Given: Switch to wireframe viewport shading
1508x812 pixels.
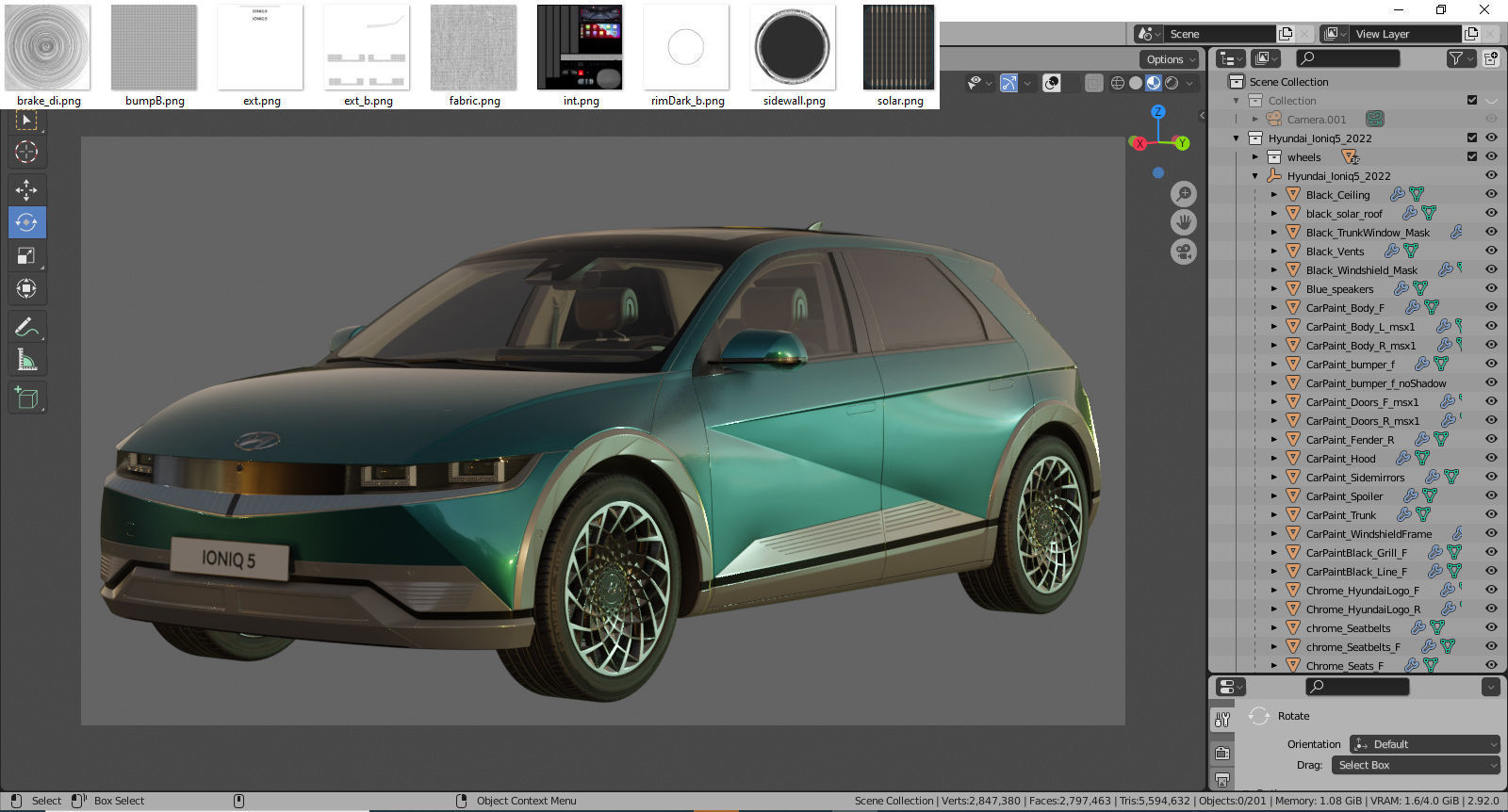Looking at the screenshot, I should pos(1117,83).
